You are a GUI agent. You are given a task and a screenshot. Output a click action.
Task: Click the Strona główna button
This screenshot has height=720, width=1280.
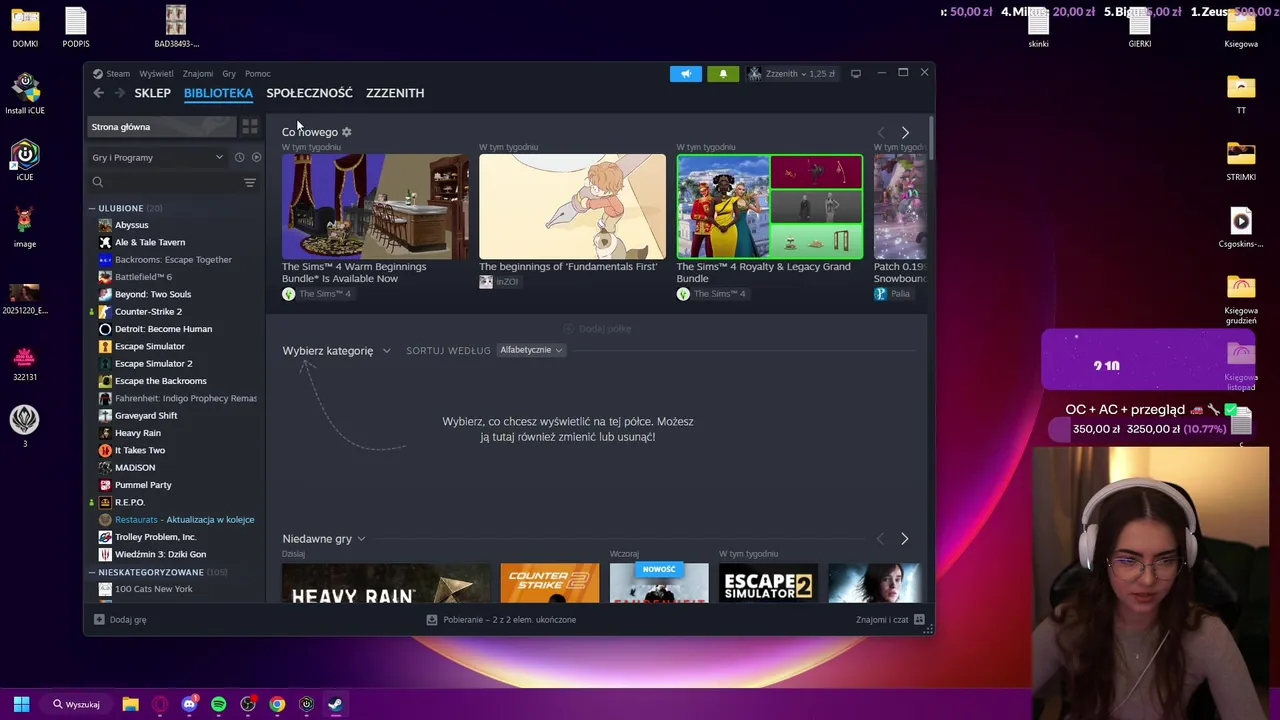click(162, 127)
